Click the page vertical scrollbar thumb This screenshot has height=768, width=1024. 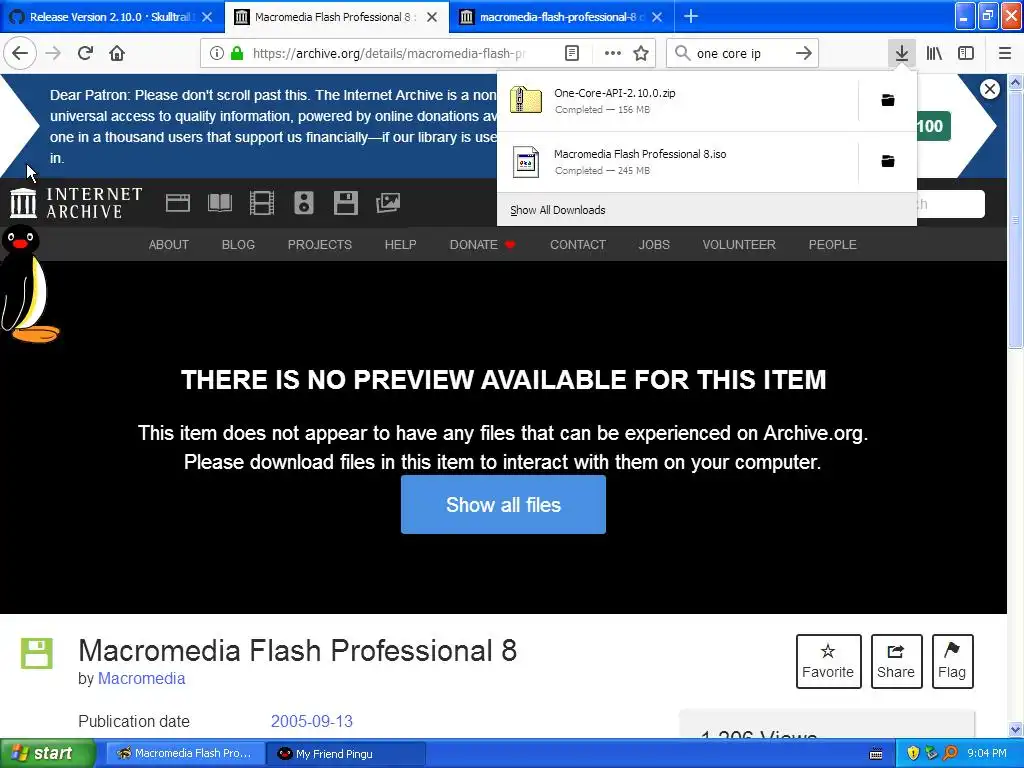point(1015,219)
